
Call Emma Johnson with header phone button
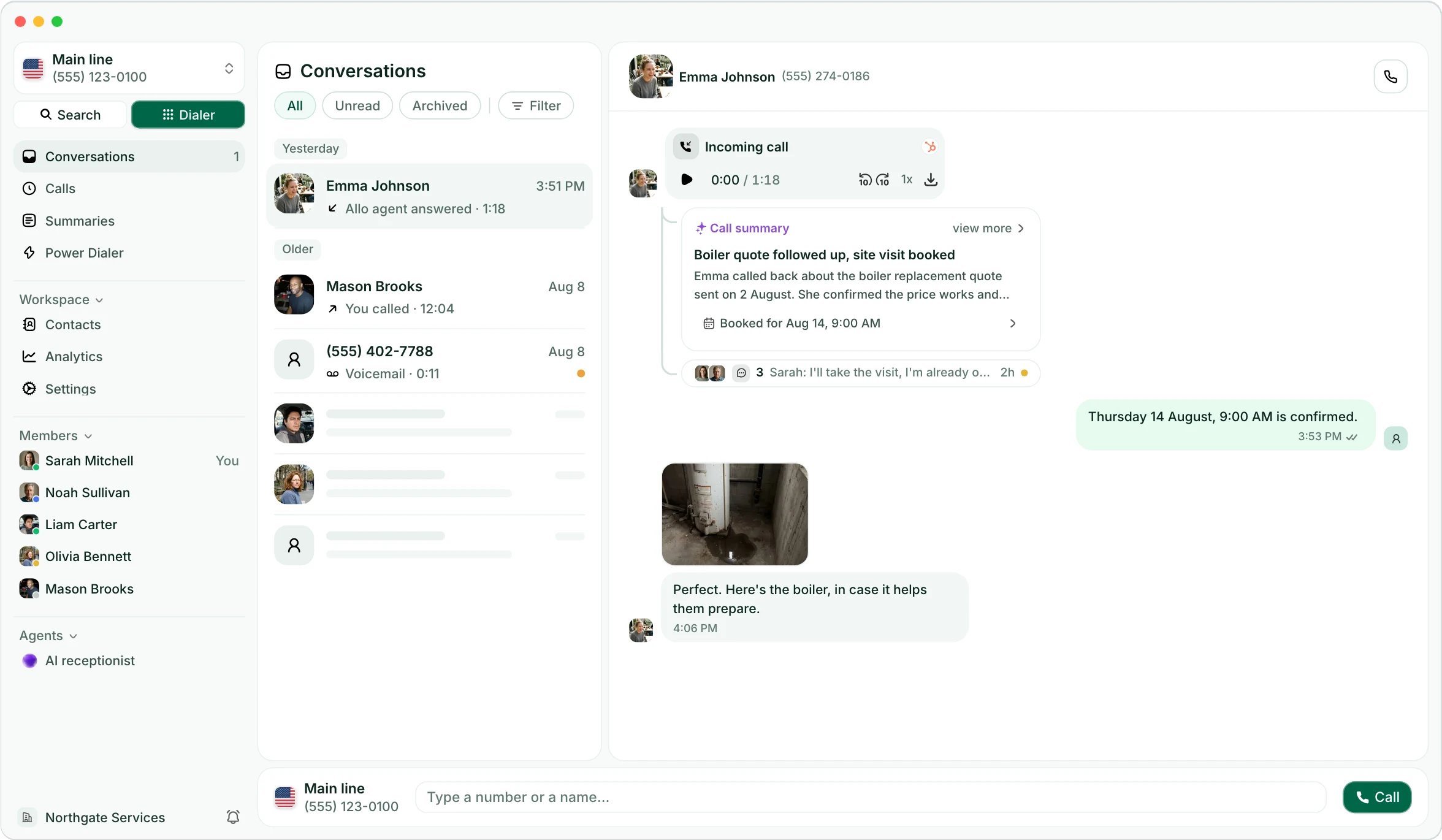tap(1390, 77)
